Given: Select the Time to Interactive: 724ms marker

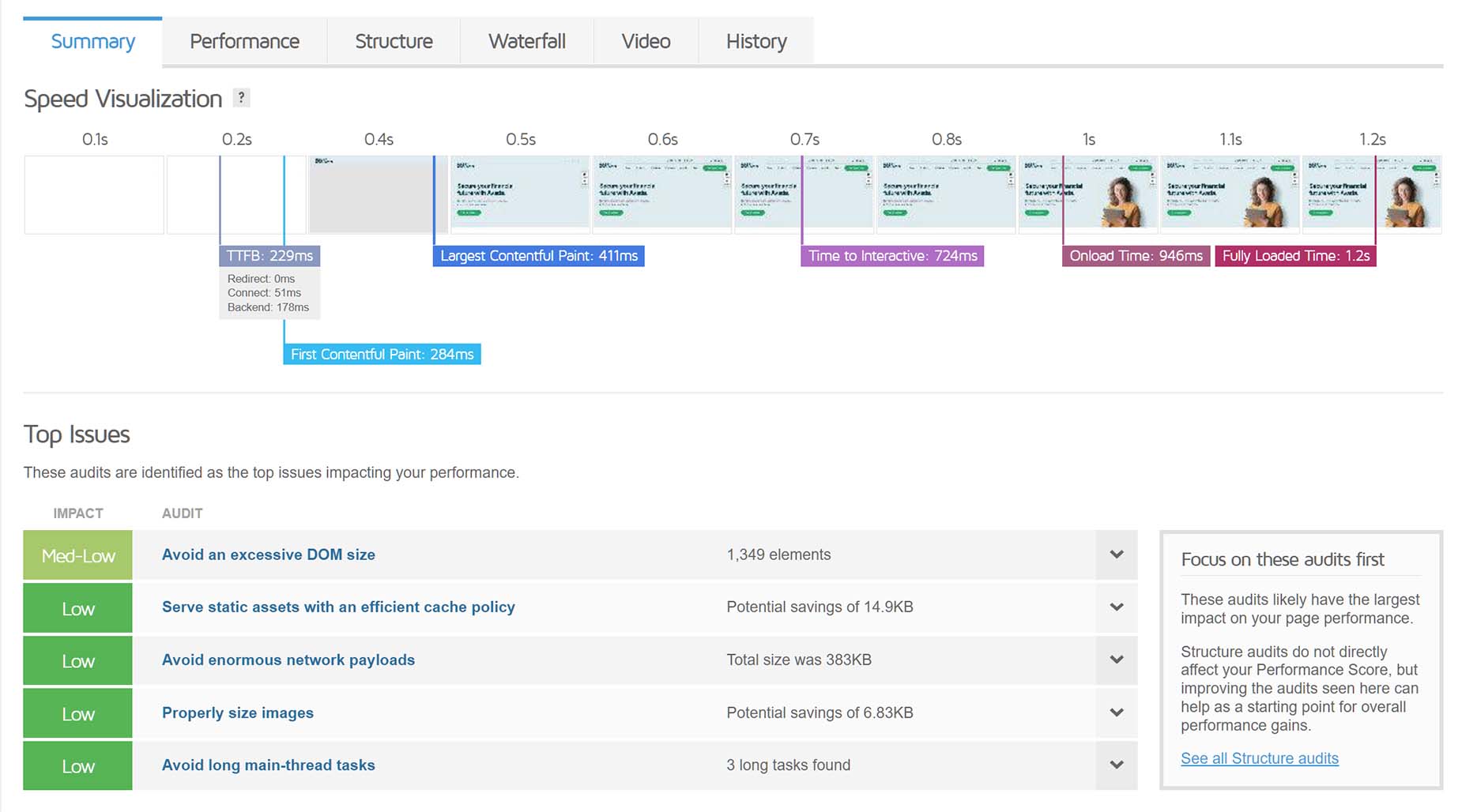Looking at the screenshot, I should point(892,256).
